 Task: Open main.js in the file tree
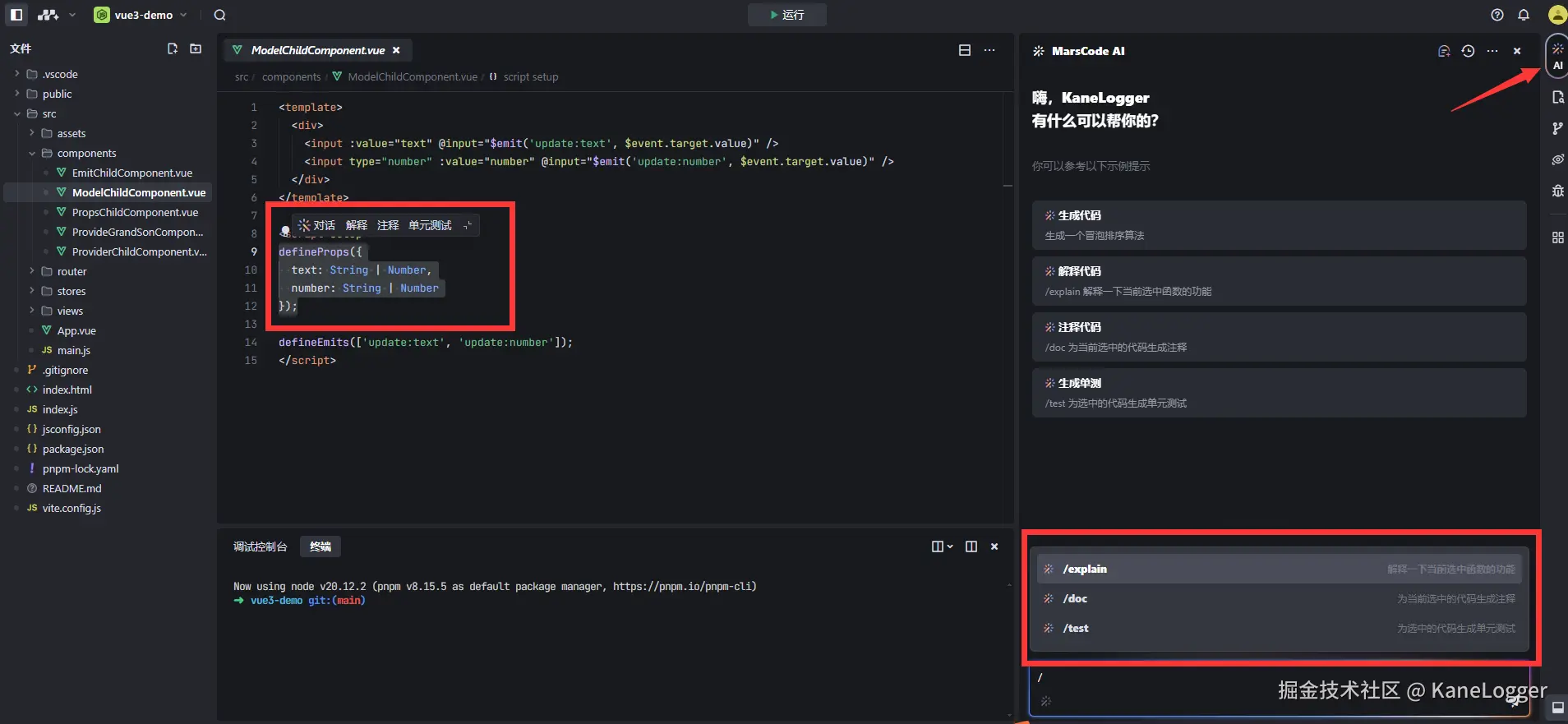(73, 350)
